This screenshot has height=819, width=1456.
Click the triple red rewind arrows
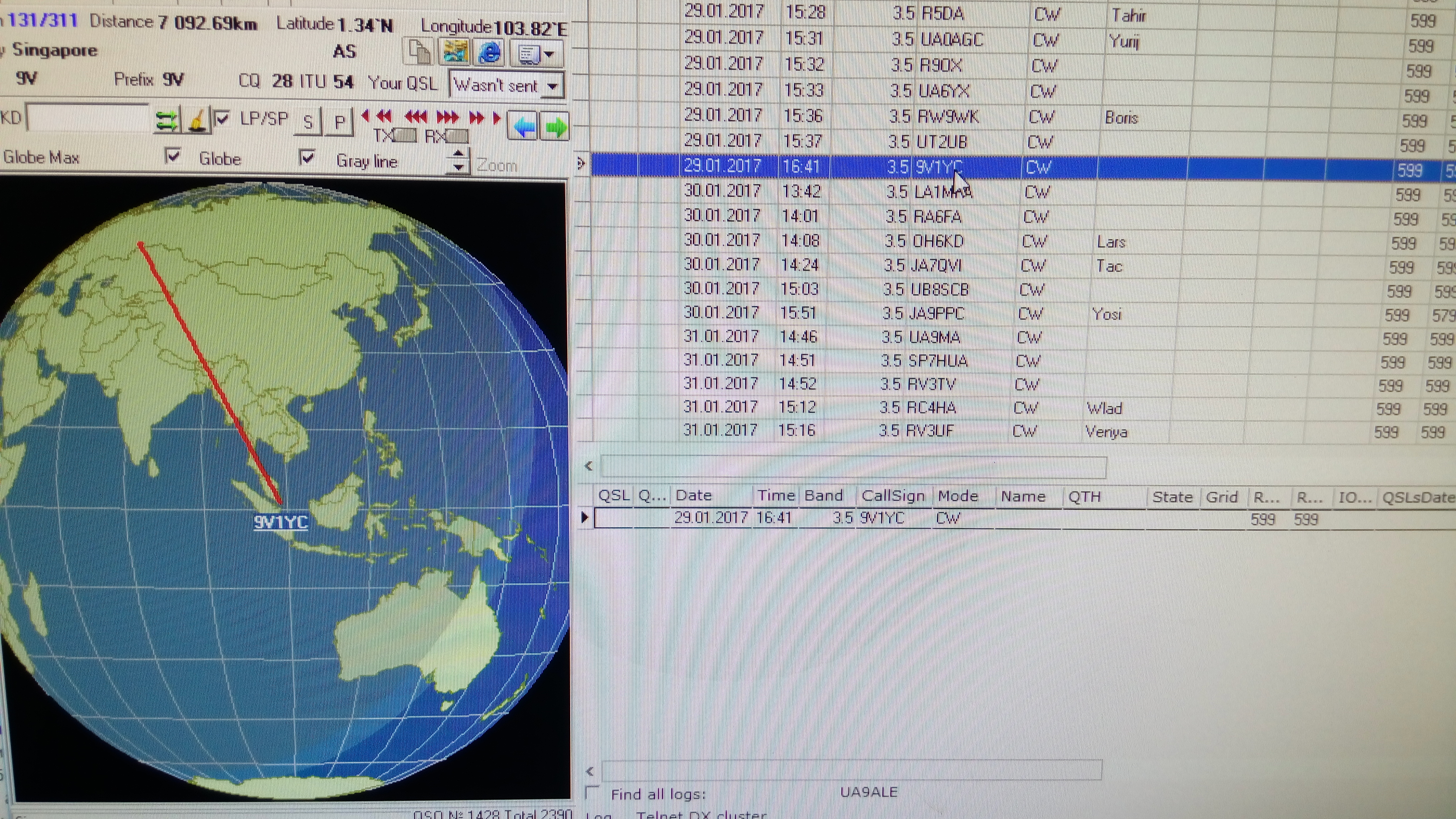(x=416, y=117)
